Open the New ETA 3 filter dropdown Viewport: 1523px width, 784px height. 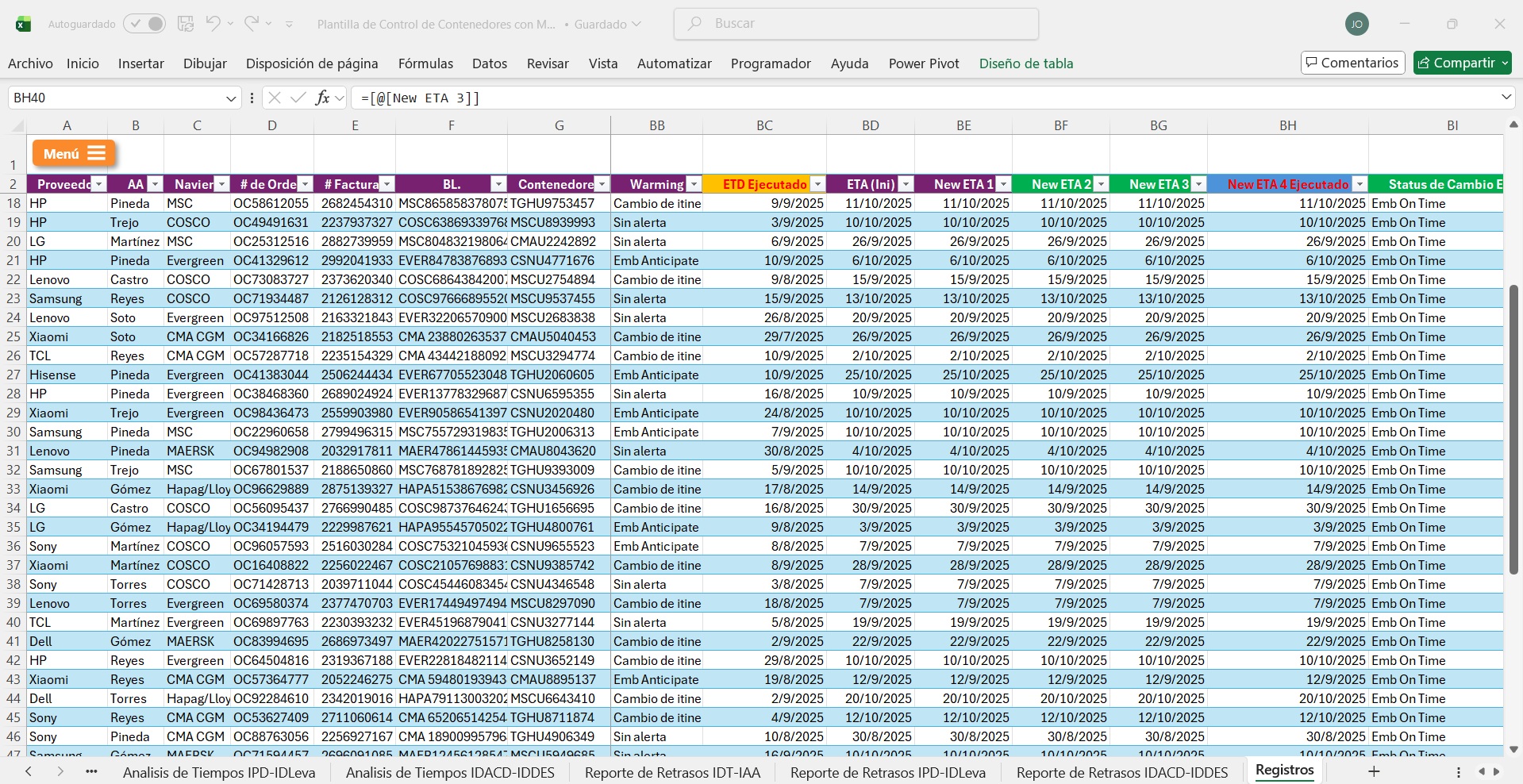(x=1198, y=184)
